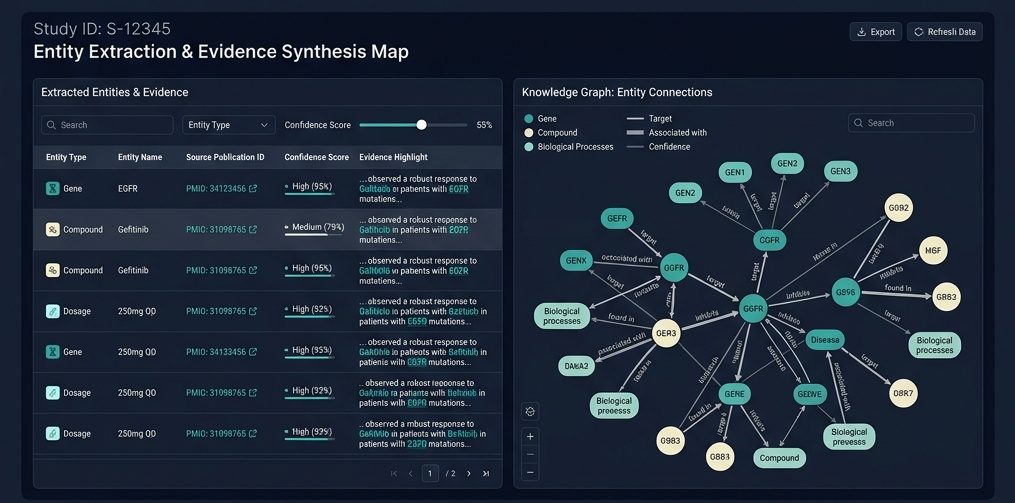The height and width of the screenshot is (503, 1015).
Task: Click the page number 1 box
Action: (430, 473)
